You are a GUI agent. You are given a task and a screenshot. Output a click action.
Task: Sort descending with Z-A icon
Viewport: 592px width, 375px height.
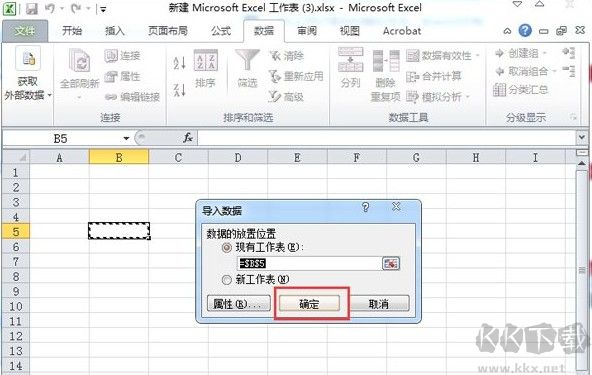pos(179,90)
